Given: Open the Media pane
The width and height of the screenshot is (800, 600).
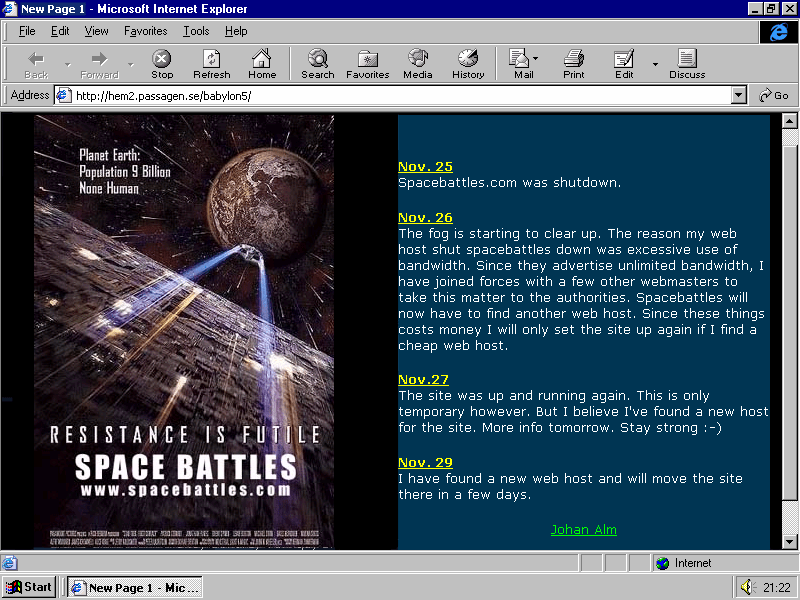Looking at the screenshot, I should click(417, 64).
